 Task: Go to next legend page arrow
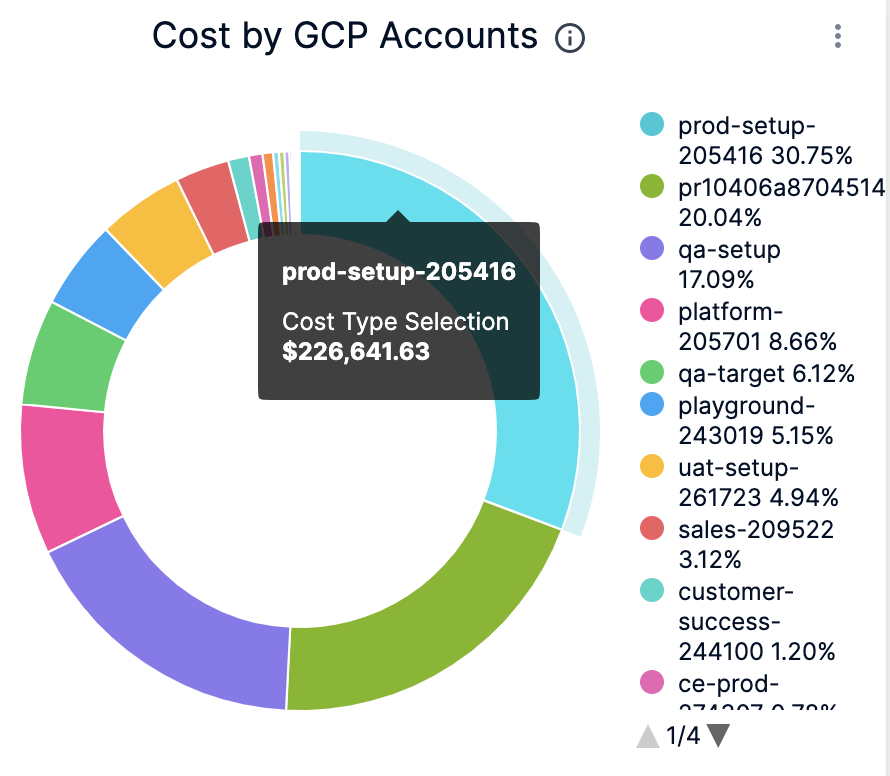pos(718,737)
